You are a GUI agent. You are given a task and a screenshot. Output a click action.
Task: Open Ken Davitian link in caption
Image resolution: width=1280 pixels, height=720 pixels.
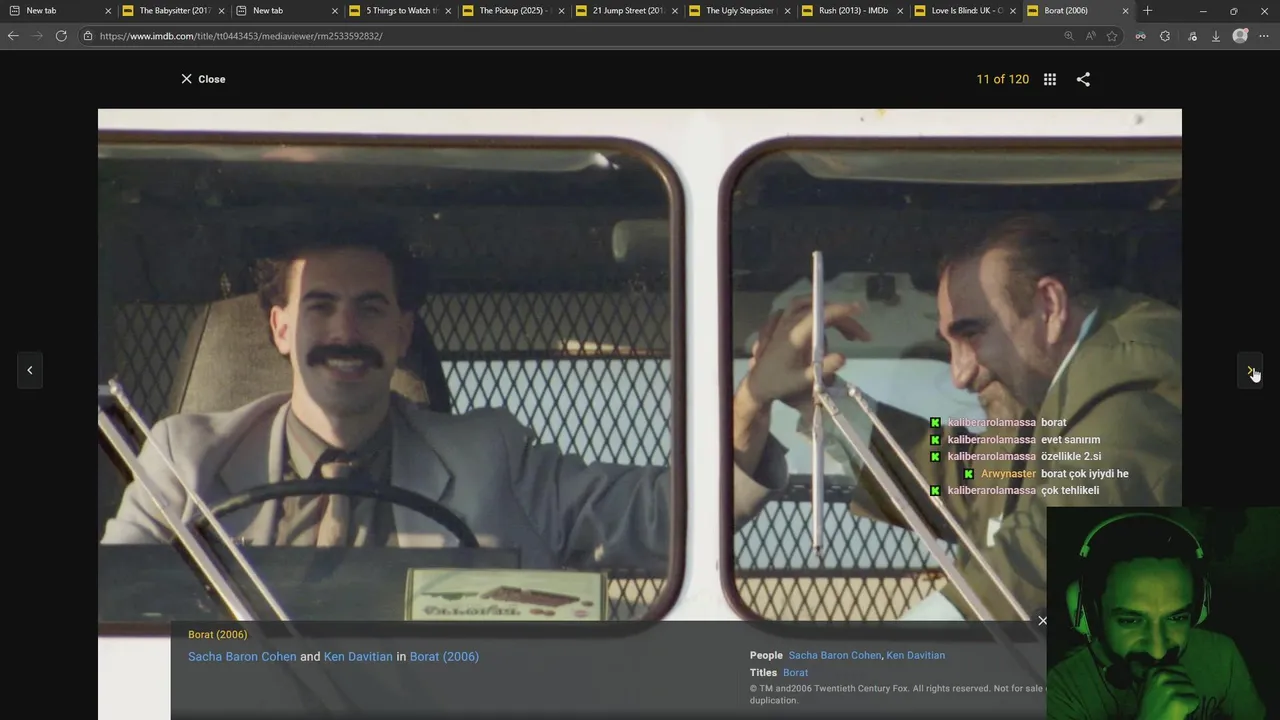coord(358,657)
